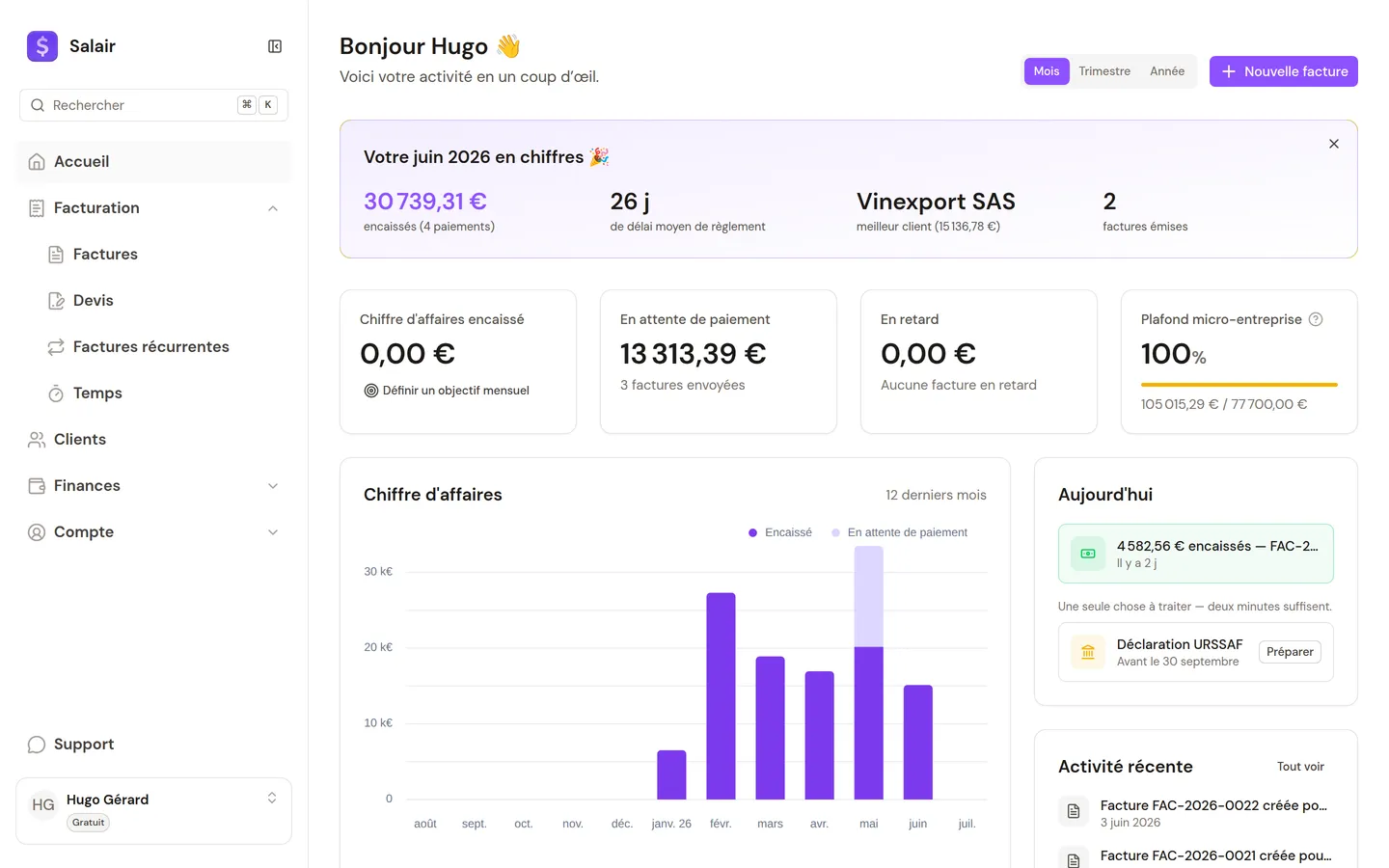Click the Factures file icon
This screenshot has height=868, width=1389.
coord(56,255)
